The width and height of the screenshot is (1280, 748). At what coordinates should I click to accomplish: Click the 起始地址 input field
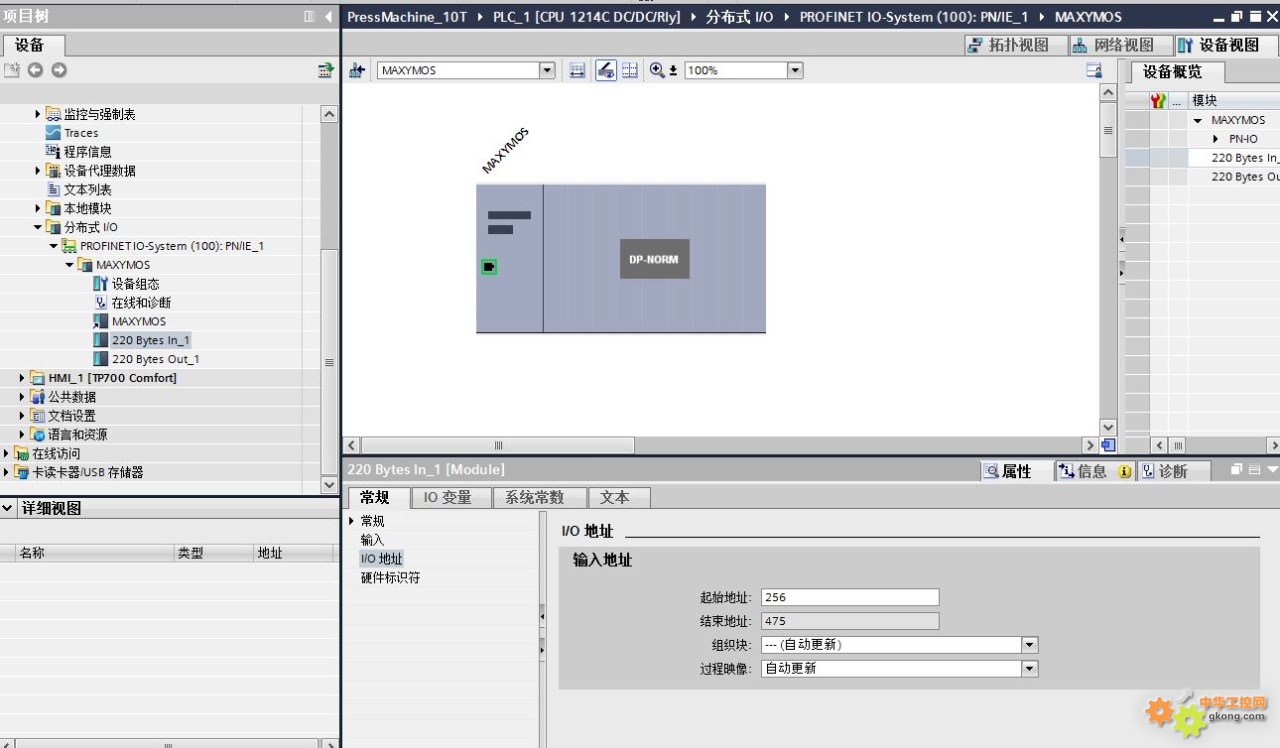point(850,597)
